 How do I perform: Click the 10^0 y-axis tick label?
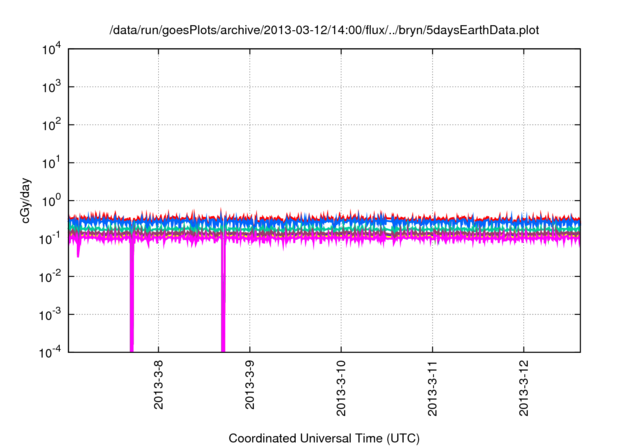(x=51, y=201)
